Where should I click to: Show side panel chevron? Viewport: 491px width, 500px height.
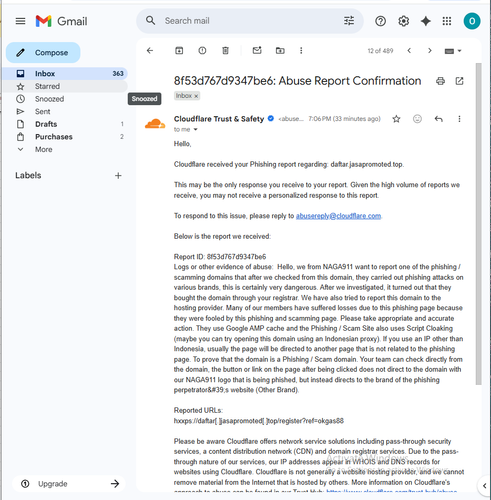484,486
